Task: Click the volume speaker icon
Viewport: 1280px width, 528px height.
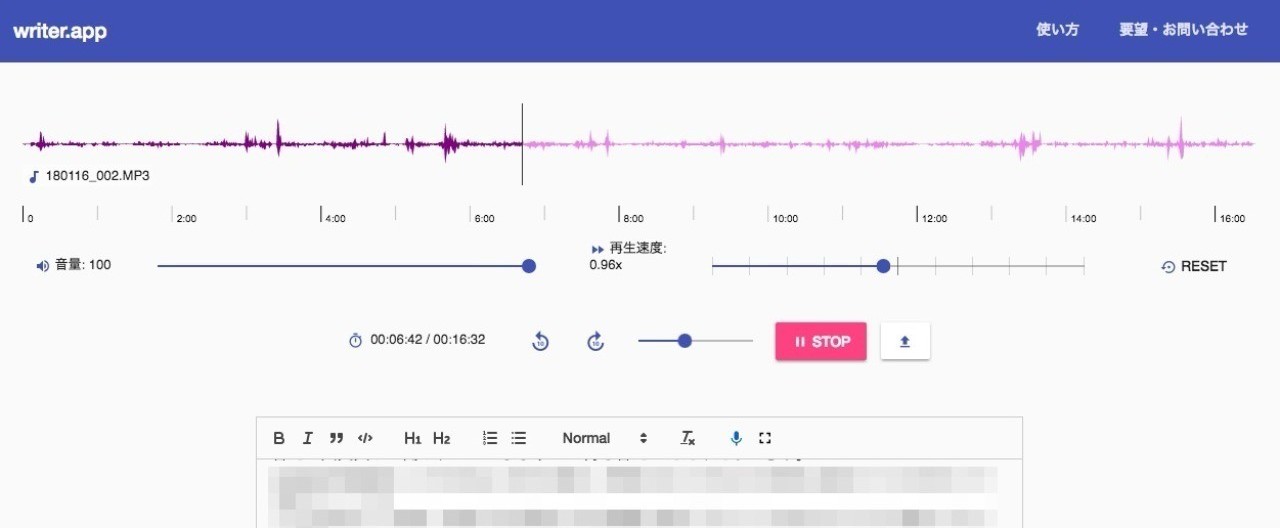Action: tap(42, 266)
